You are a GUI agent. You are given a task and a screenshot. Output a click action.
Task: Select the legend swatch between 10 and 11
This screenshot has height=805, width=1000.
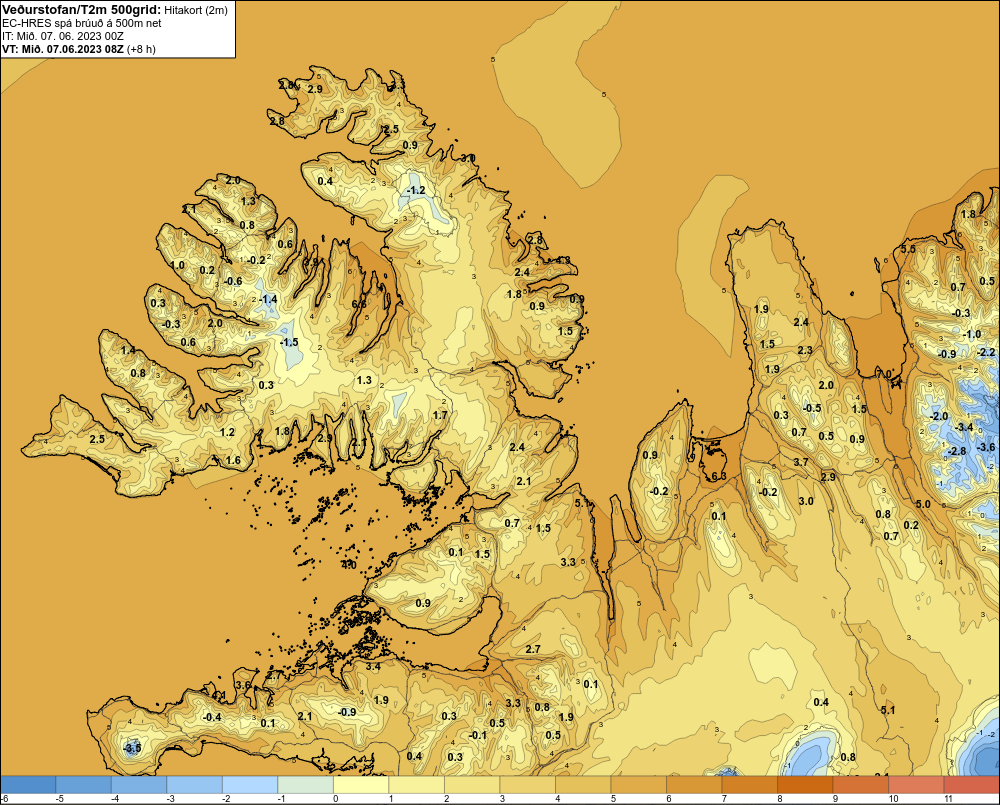pos(916,785)
